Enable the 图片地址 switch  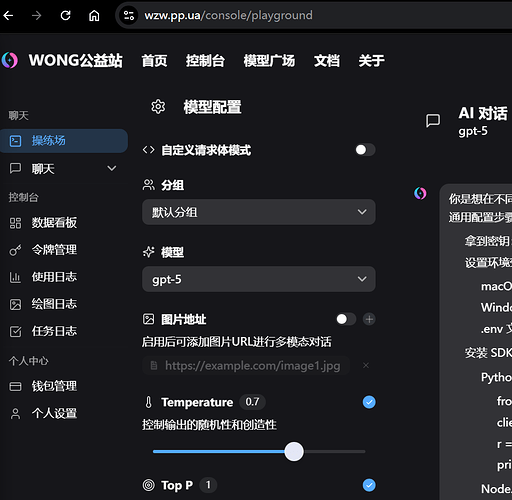[x=346, y=319]
